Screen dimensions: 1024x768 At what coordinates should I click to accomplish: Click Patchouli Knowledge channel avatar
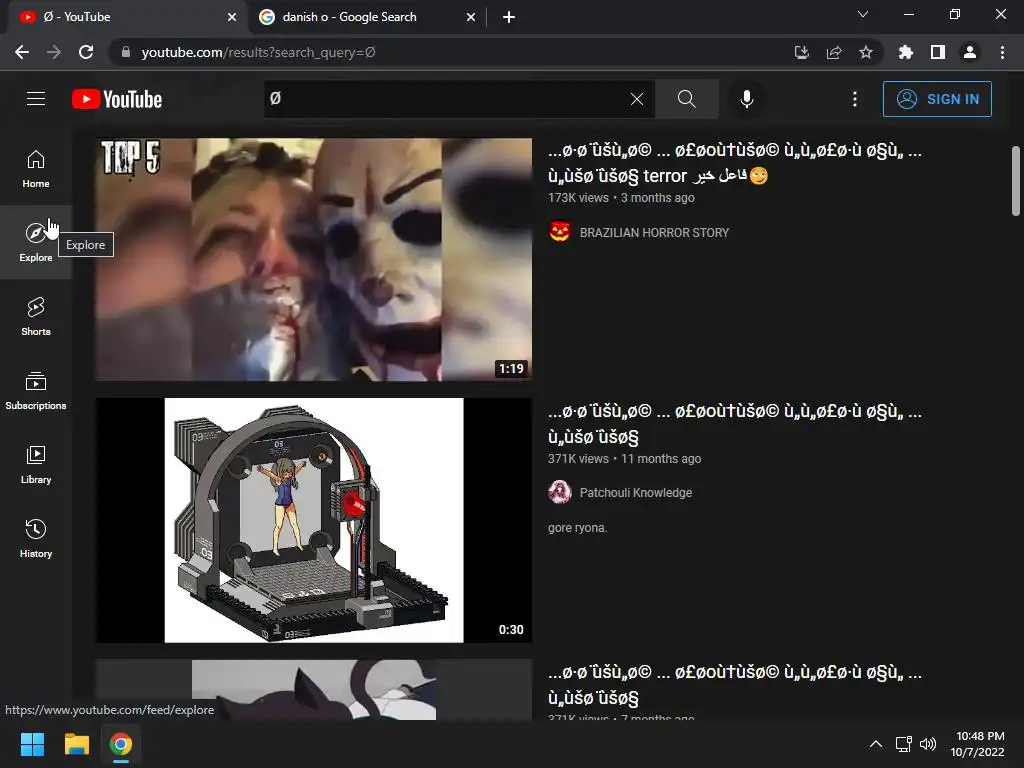560,492
